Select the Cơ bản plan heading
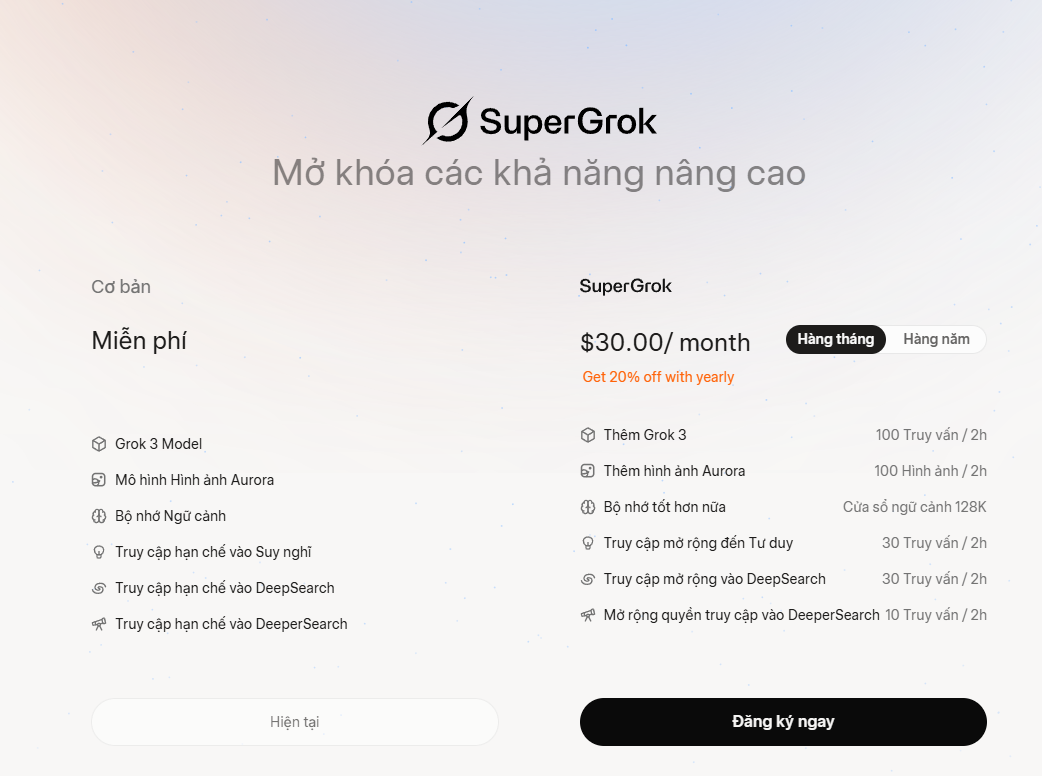Viewport: 1042px width, 776px height. (121, 287)
